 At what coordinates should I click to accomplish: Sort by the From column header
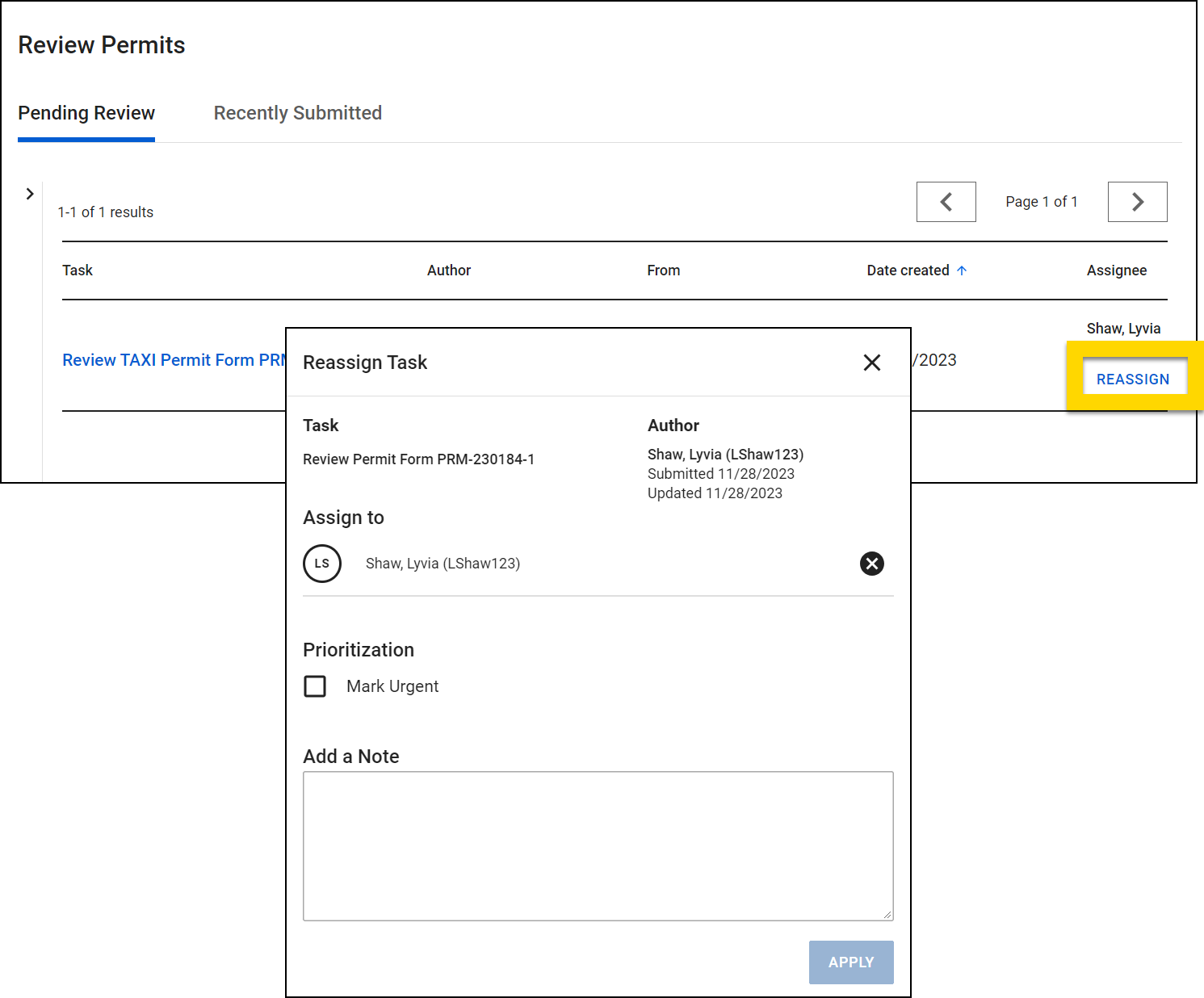pyautogui.click(x=663, y=270)
